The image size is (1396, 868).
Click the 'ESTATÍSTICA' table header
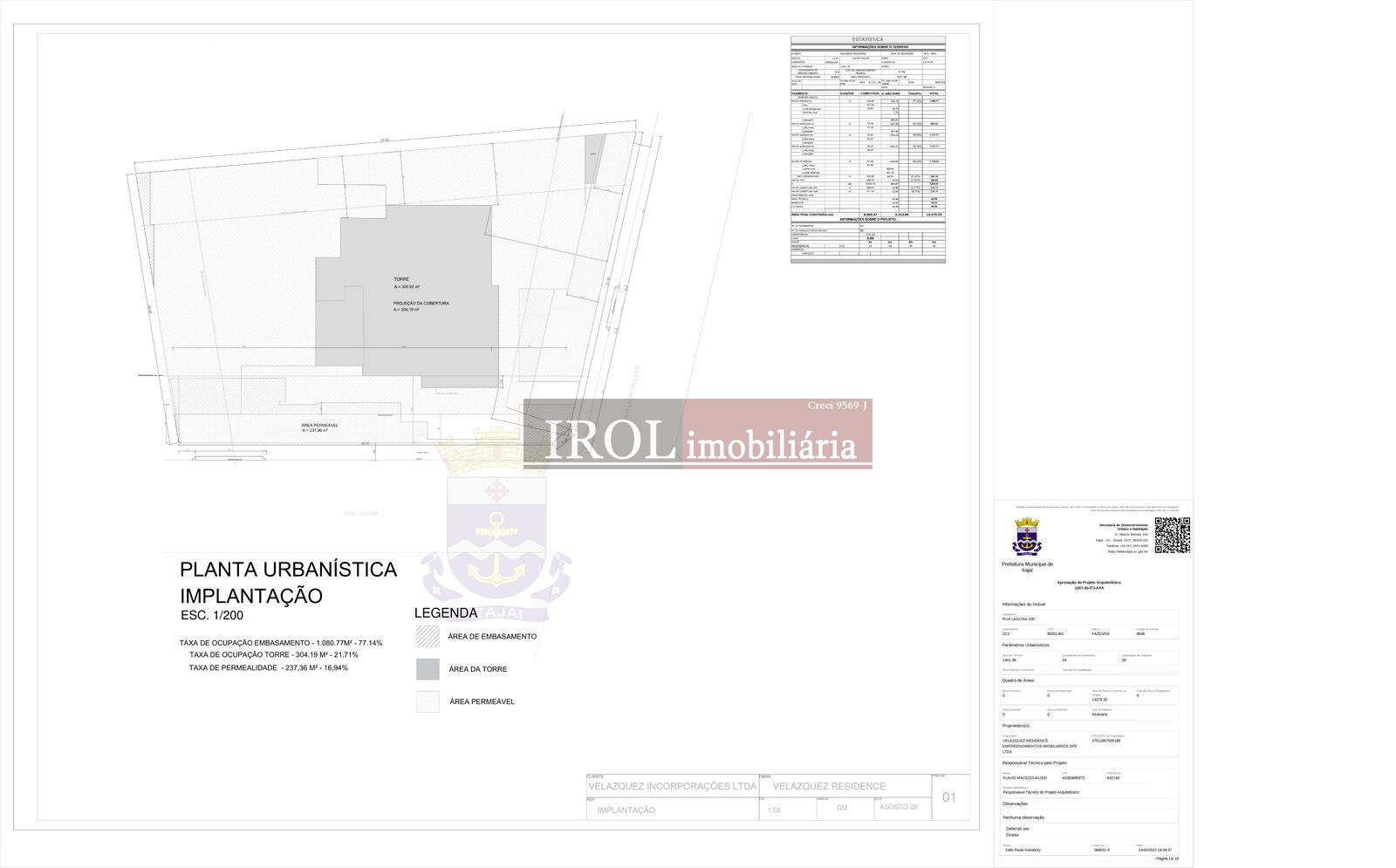click(867, 39)
